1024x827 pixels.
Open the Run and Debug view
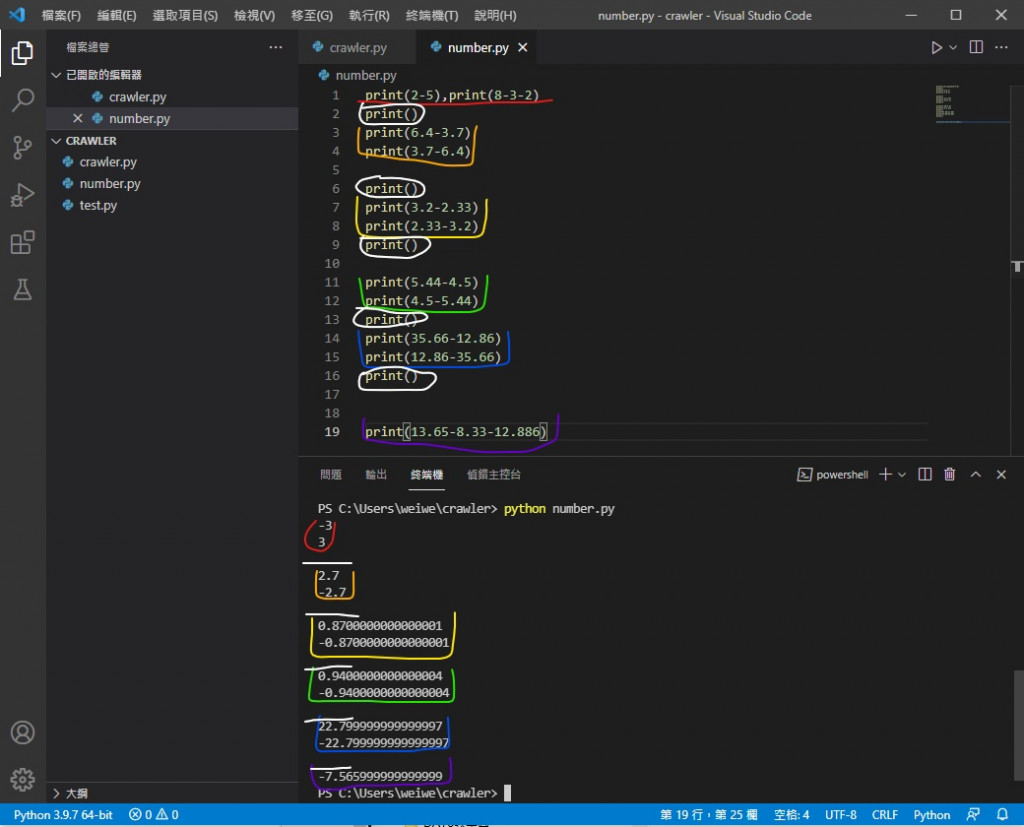tap(22, 195)
